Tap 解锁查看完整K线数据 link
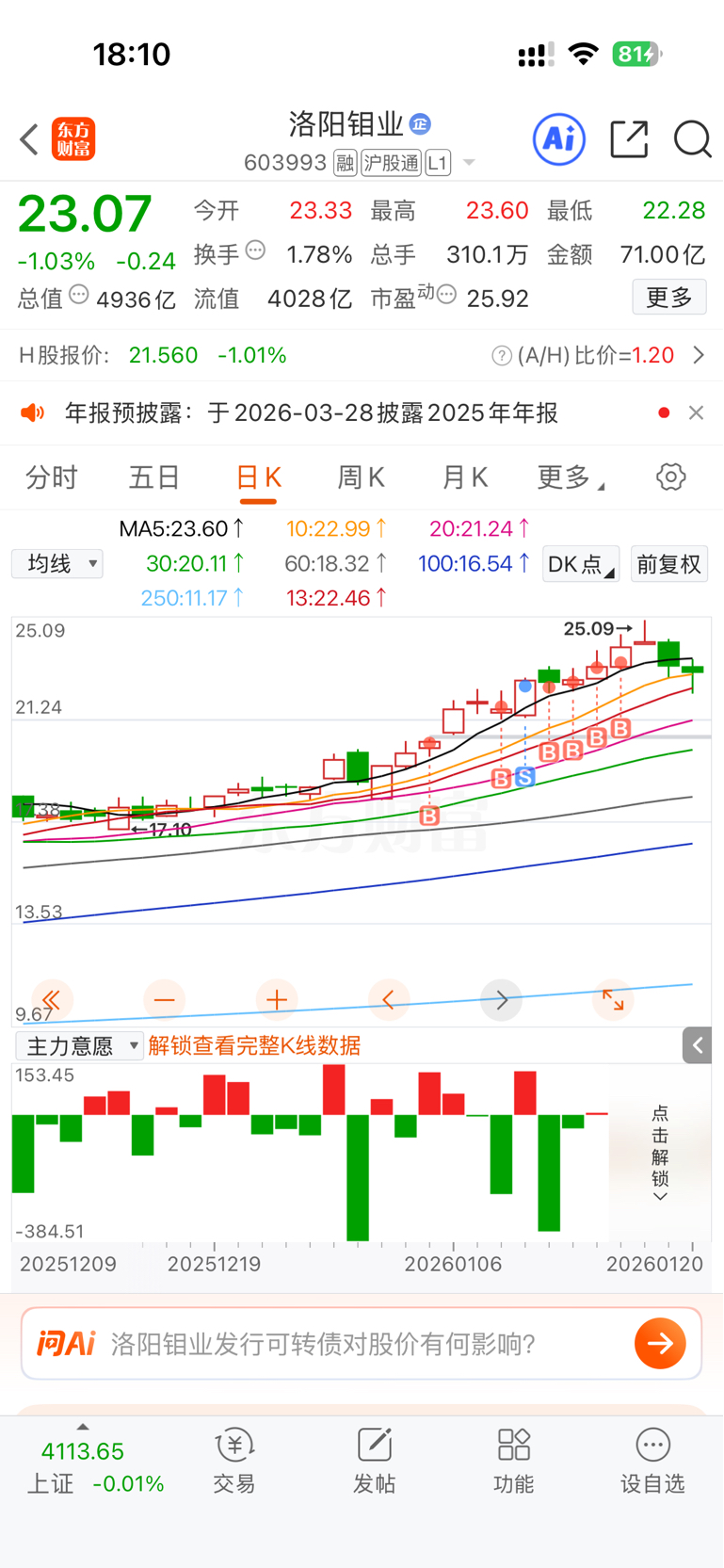The image size is (724, 1568). (254, 1046)
